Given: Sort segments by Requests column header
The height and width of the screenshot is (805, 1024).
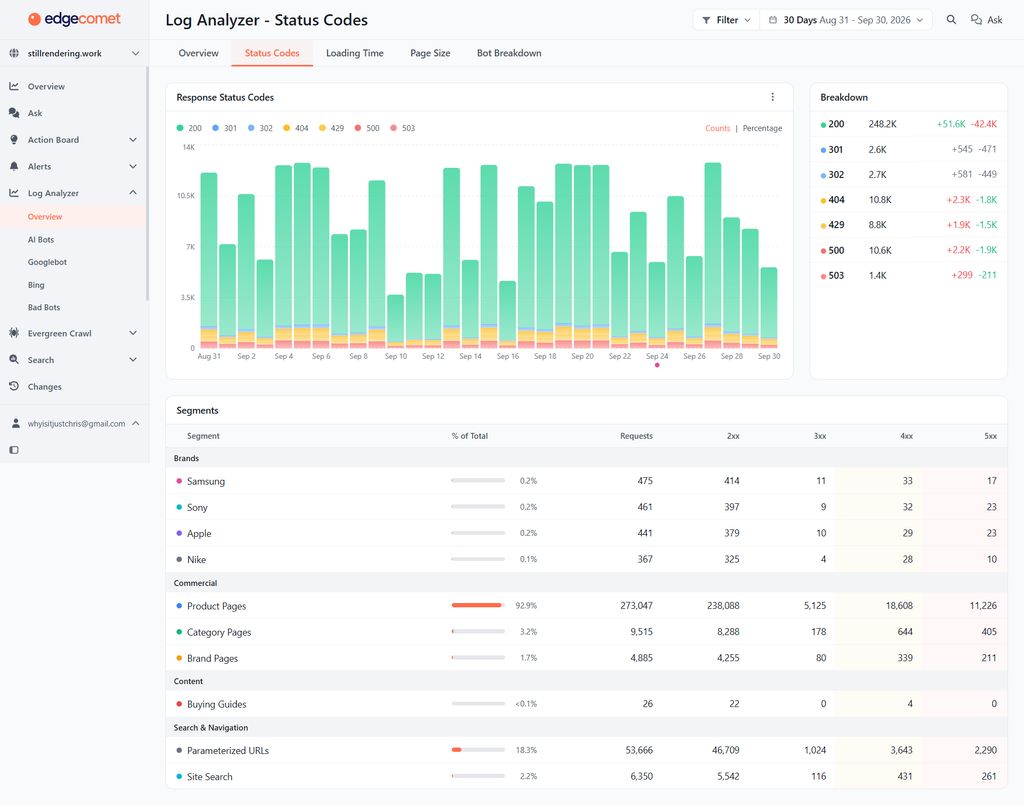Looking at the screenshot, I should click(x=636, y=435).
